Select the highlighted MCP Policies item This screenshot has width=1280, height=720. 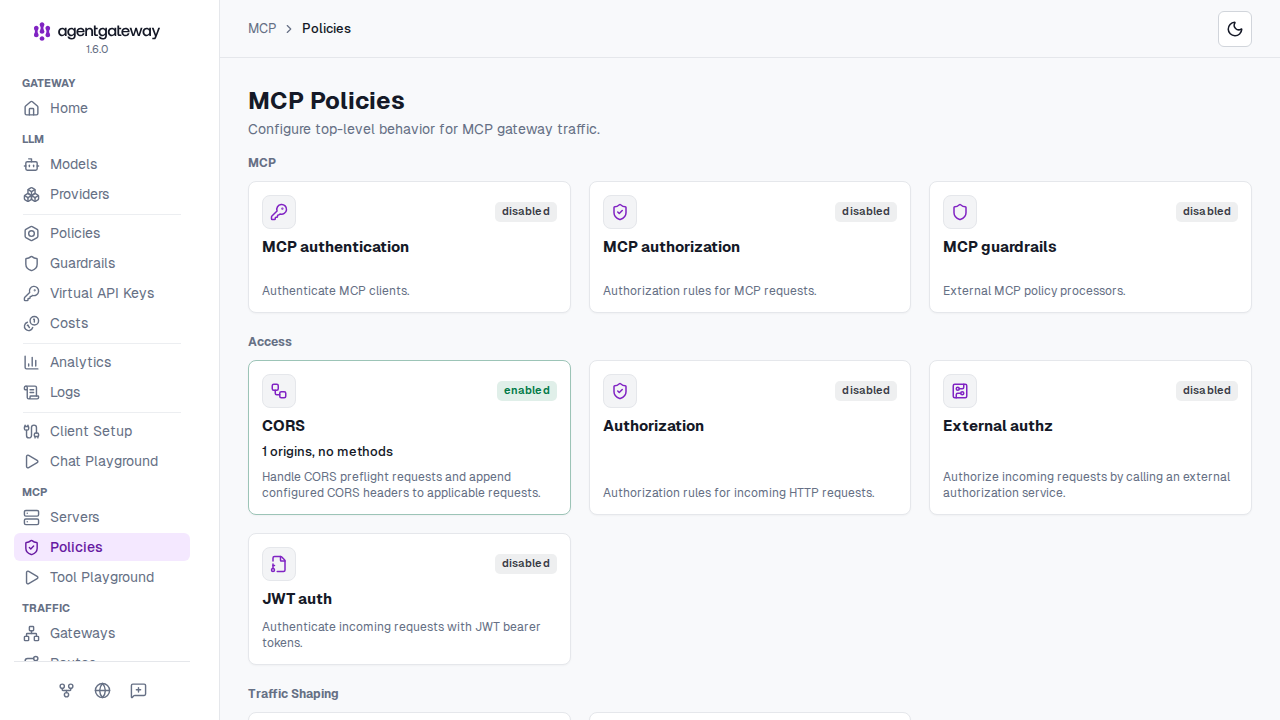click(102, 547)
